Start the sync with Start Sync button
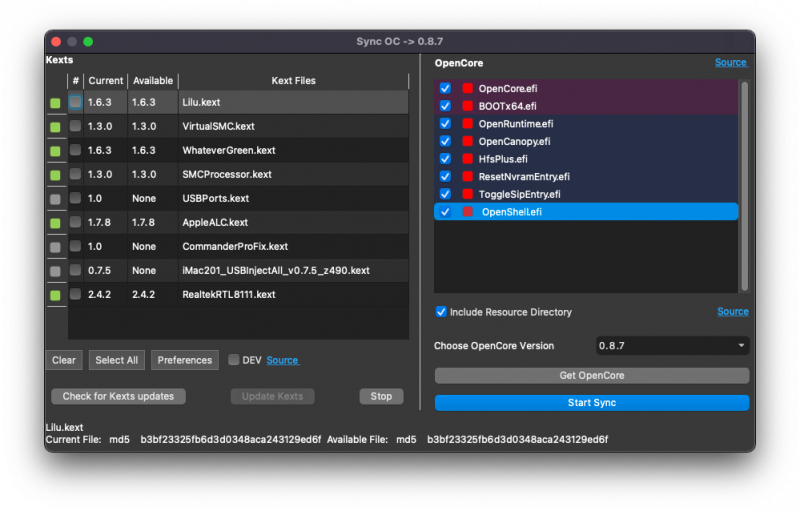The height and width of the screenshot is (511, 800). click(592, 402)
